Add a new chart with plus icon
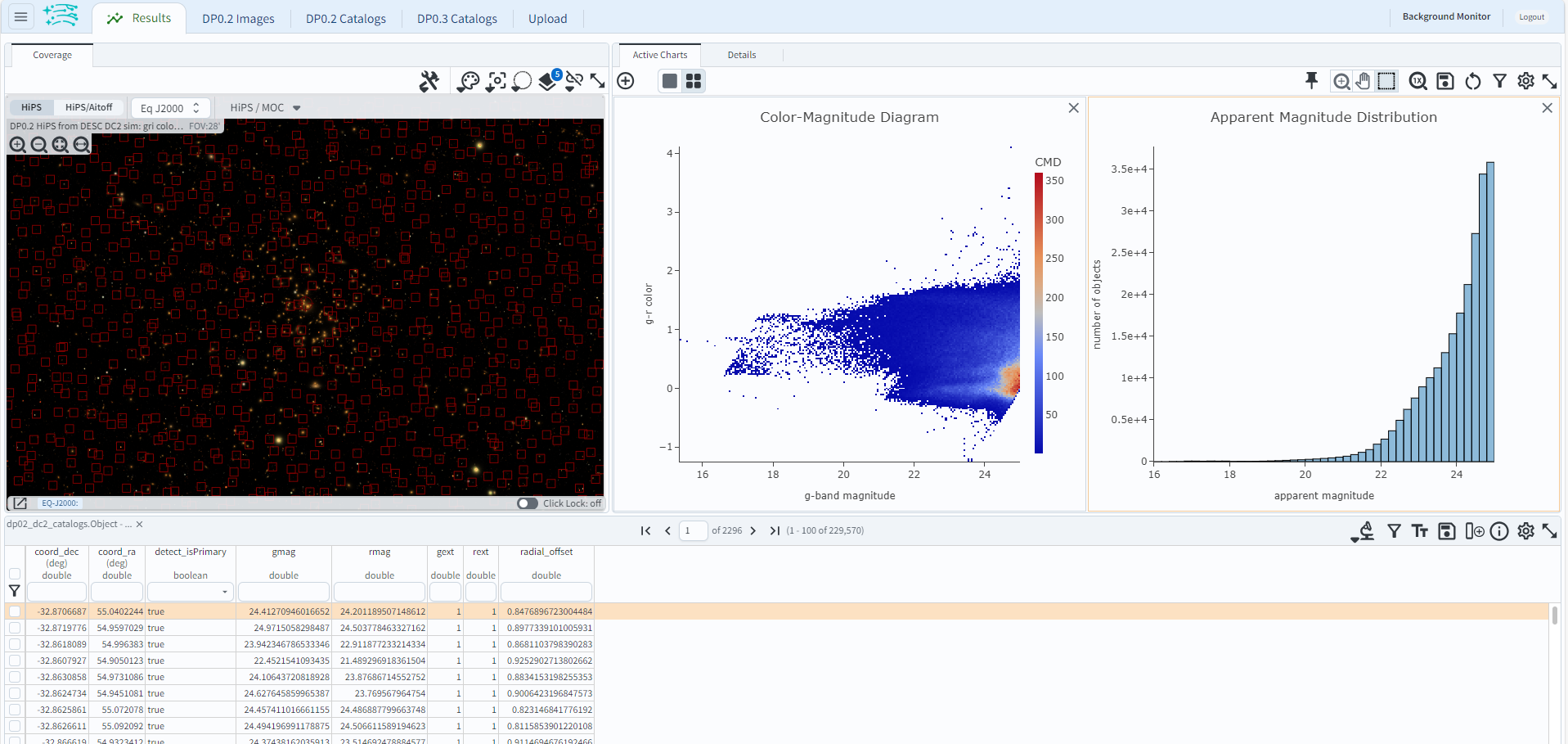This screenshot has height=744, width=1568. click(626, 81)
